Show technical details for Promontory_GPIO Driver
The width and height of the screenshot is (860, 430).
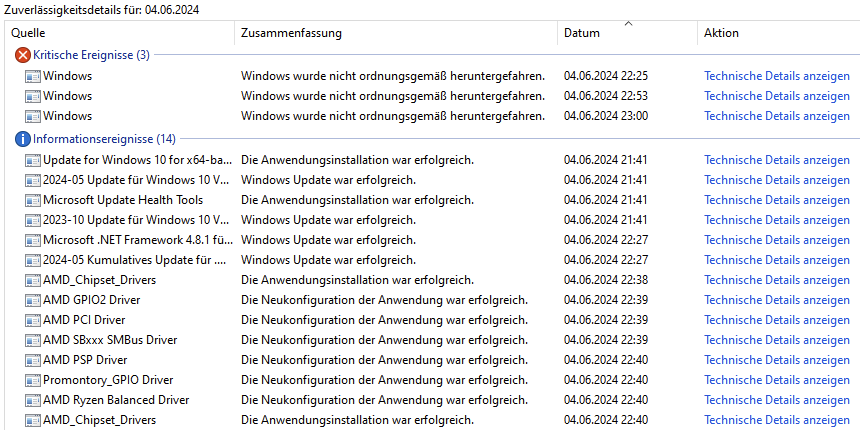click(x=777, y=380)
